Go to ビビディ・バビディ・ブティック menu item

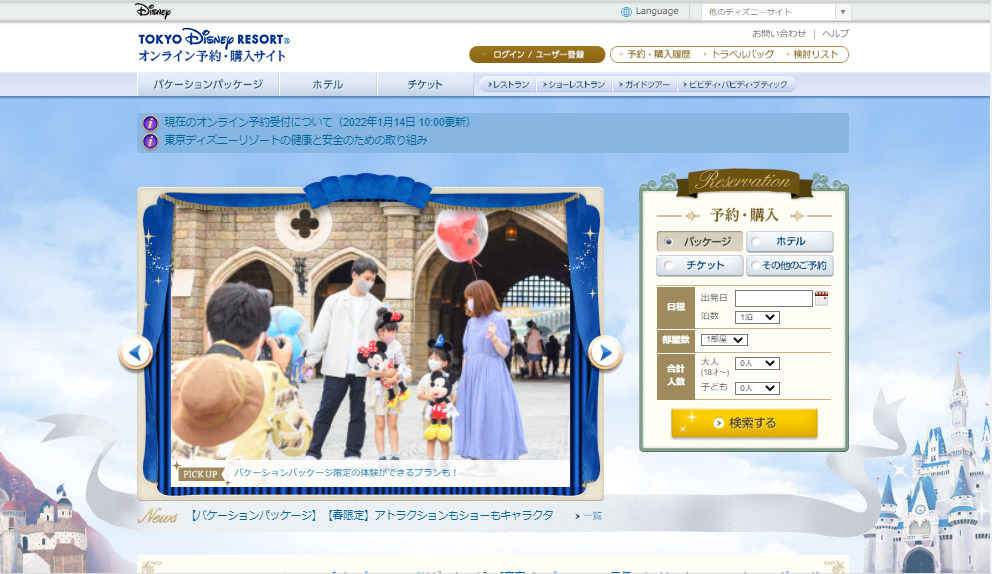tap(735, 84)
